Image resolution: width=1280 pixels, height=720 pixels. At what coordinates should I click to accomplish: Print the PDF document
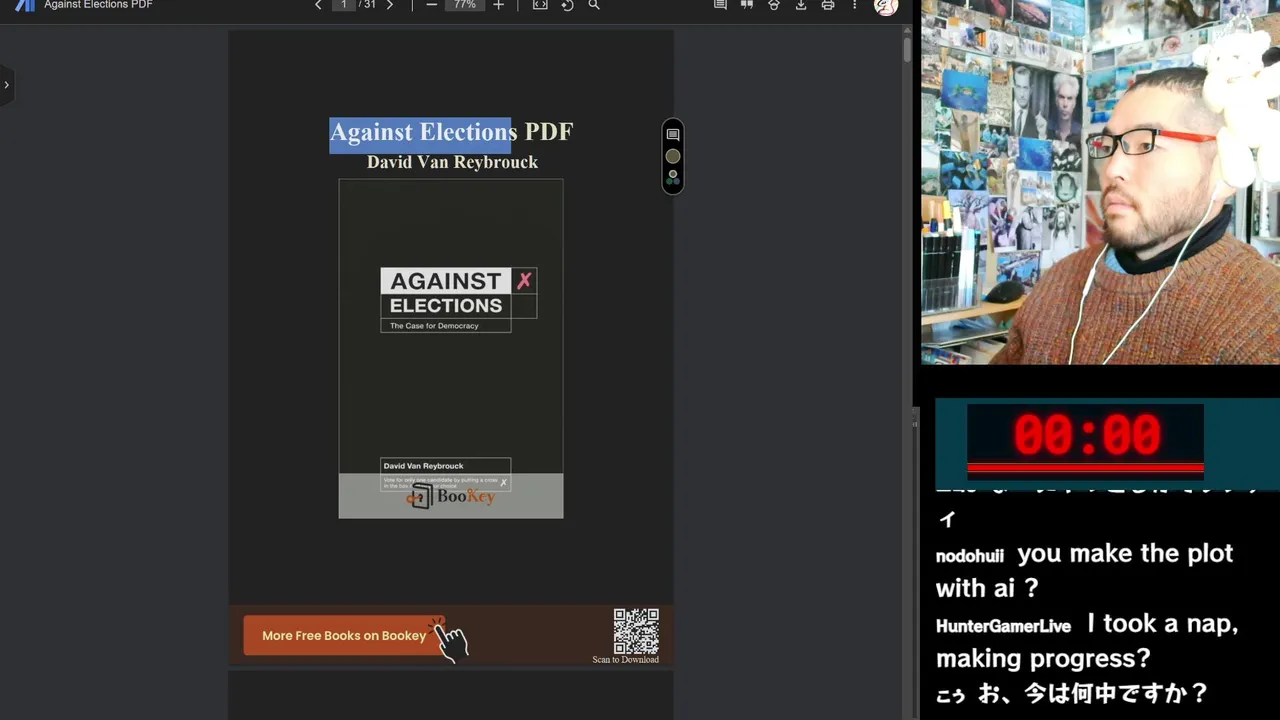click(828, 5)
